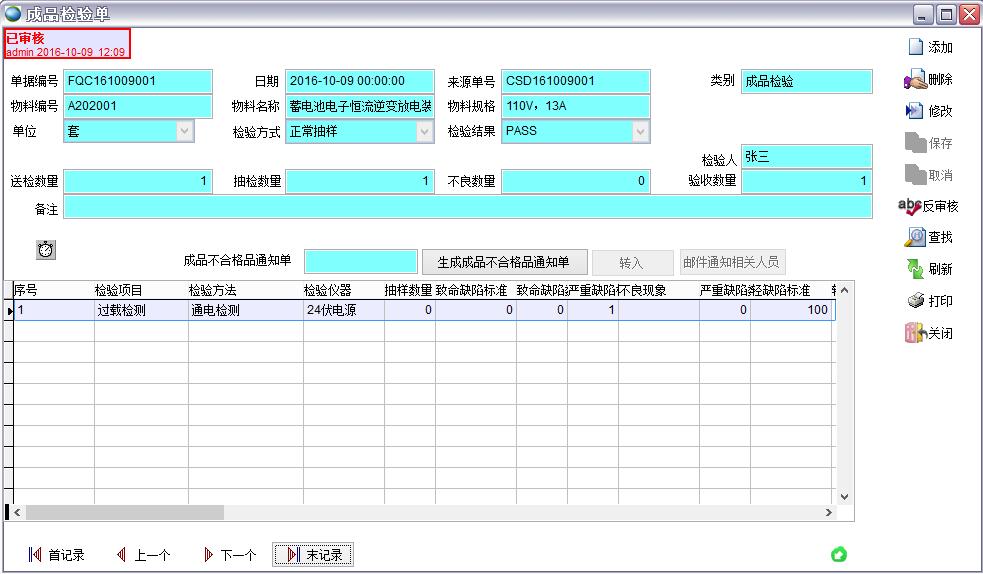Navigate to 上一个 (previous) record
The height and width of the screenshot is (574, 983).
click(x=143, y=555)
